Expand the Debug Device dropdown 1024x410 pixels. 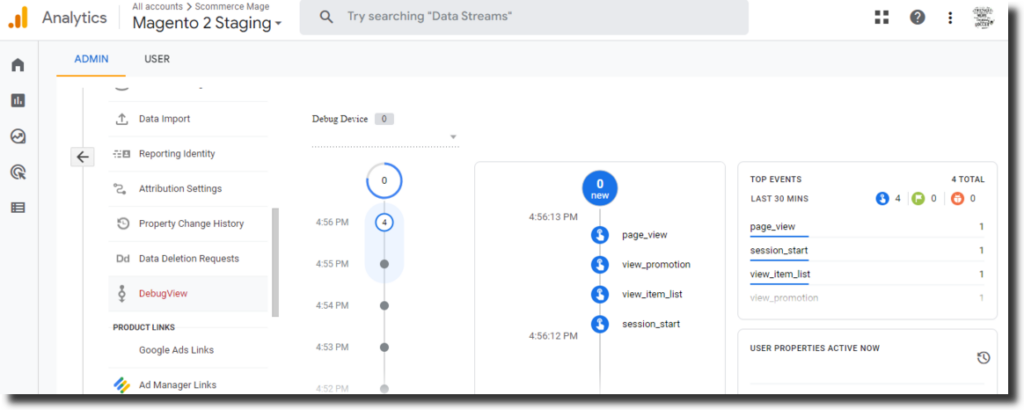click(x=385, y=137)
